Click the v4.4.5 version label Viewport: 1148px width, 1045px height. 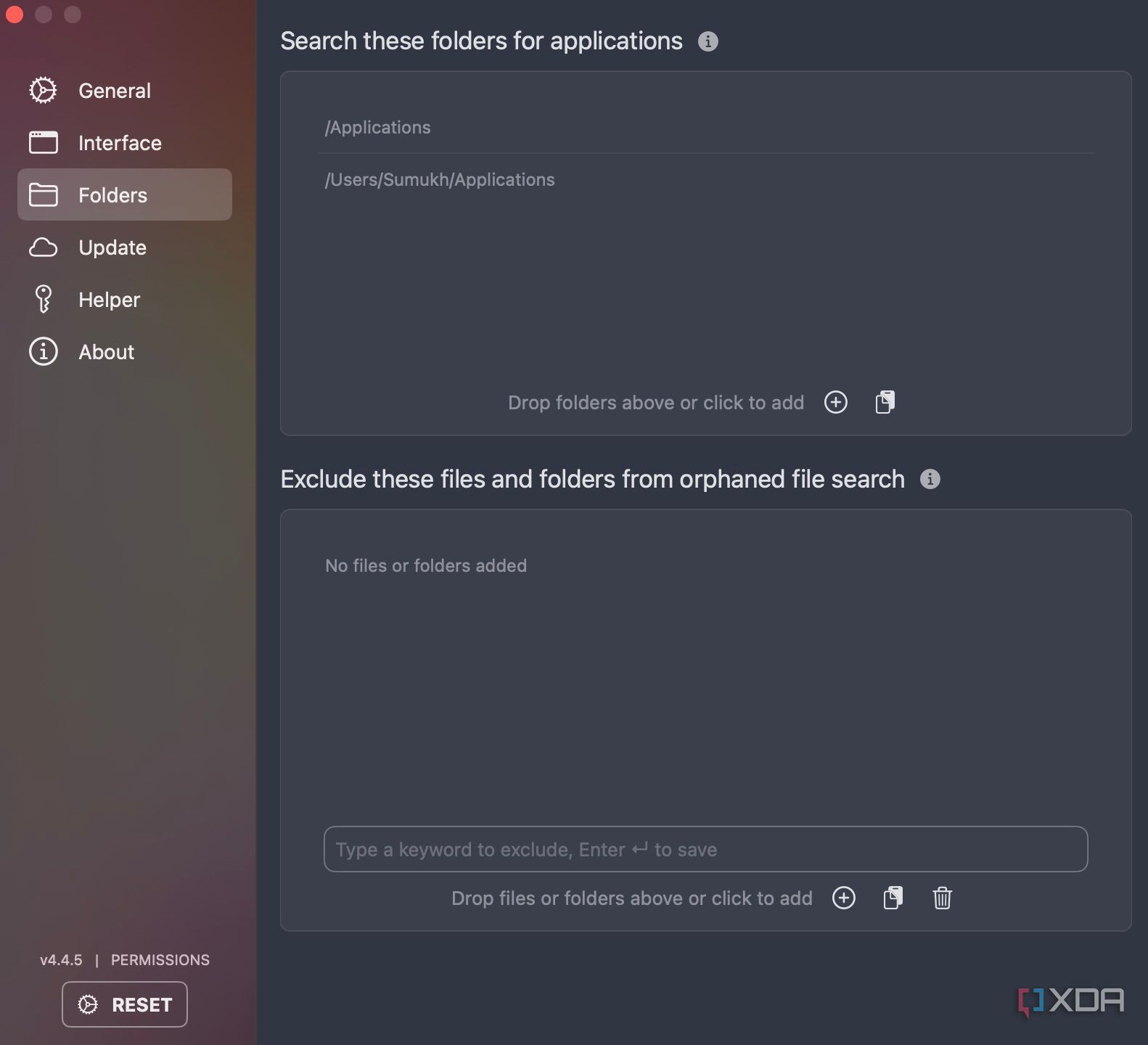(61, 960)
